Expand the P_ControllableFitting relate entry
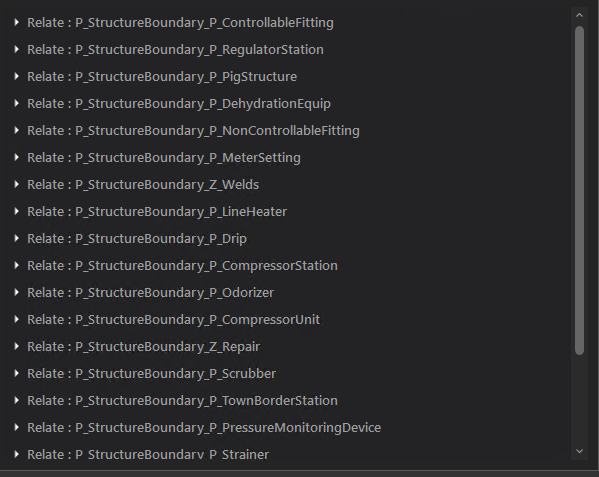The height and width of the screenshot is (477, 599). pyautogui.click(x=16, y=23)
